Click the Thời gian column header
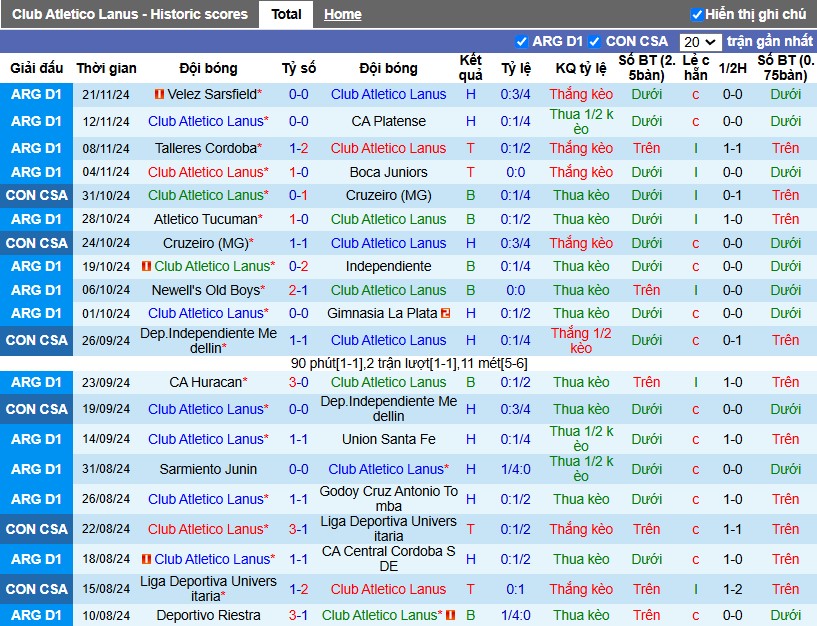 pyautogui.click(x=106, y=68)
